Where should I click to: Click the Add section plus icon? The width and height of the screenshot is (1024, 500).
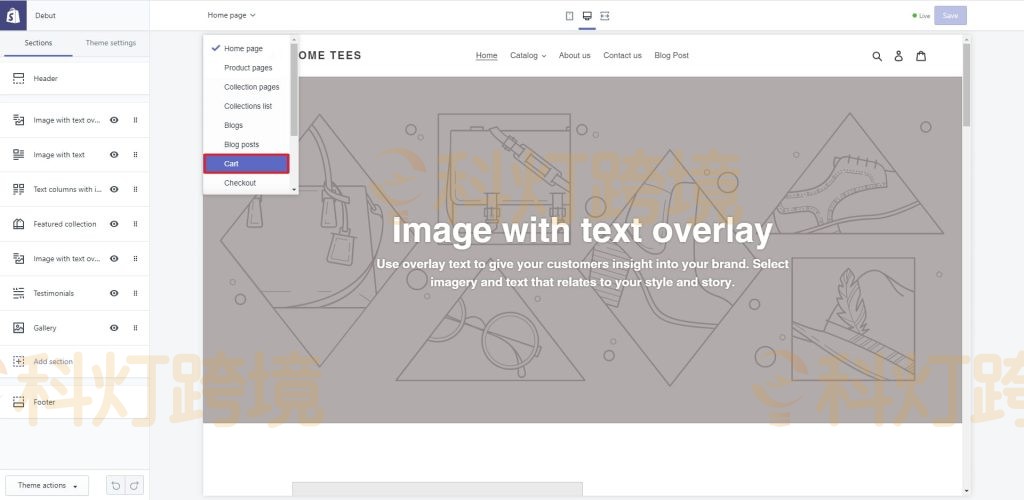[x=18, y=361]
